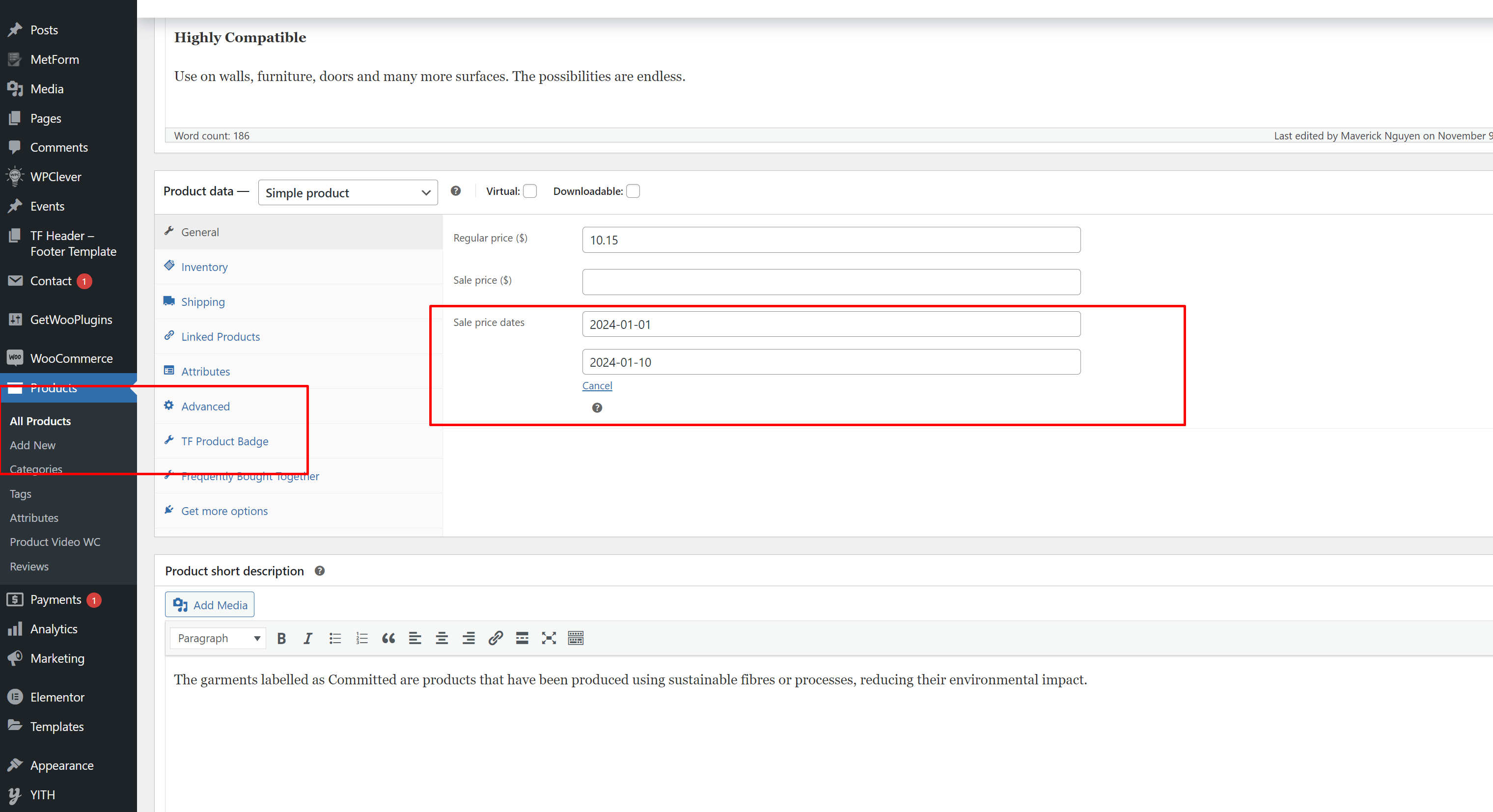Screen dimensions: 1493x812
Task: Align text center in short description
Action: (442, 638)
